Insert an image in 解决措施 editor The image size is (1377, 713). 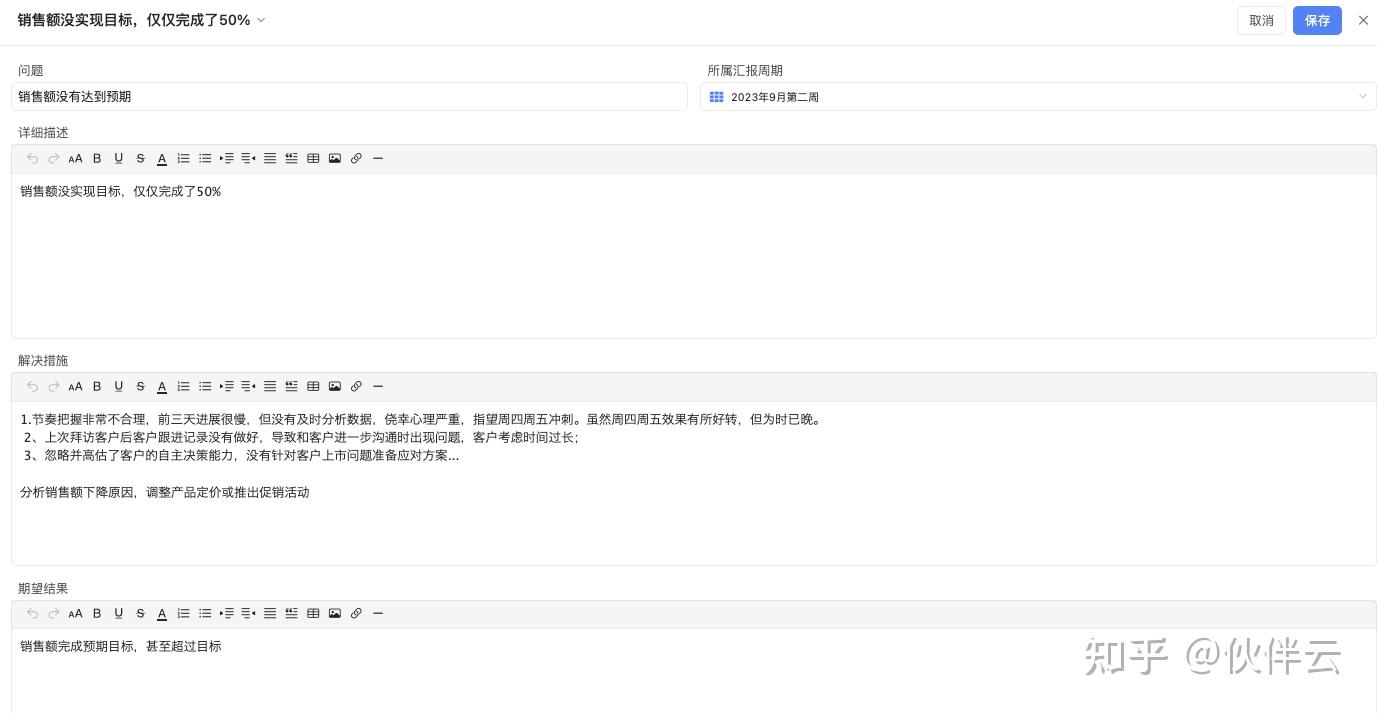tap(335, 386)
